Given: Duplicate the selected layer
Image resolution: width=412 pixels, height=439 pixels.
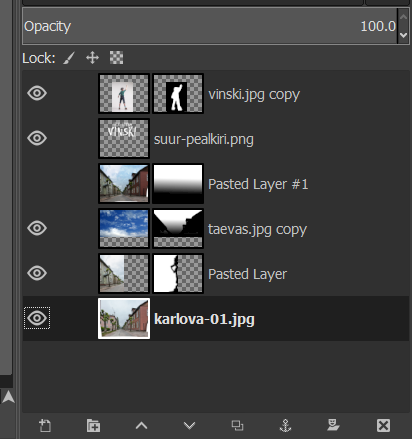Looking at the screenshot, I should click(x=237, y=426).
